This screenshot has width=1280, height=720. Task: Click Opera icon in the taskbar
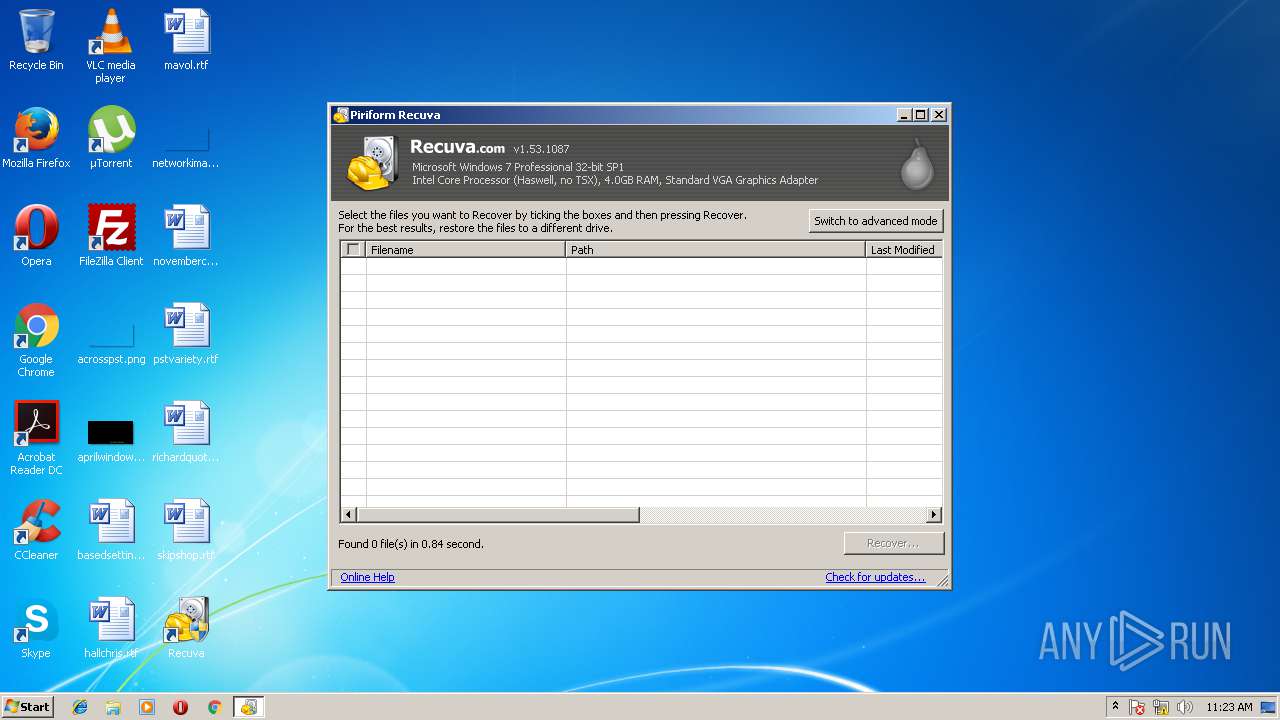point(181,707)
